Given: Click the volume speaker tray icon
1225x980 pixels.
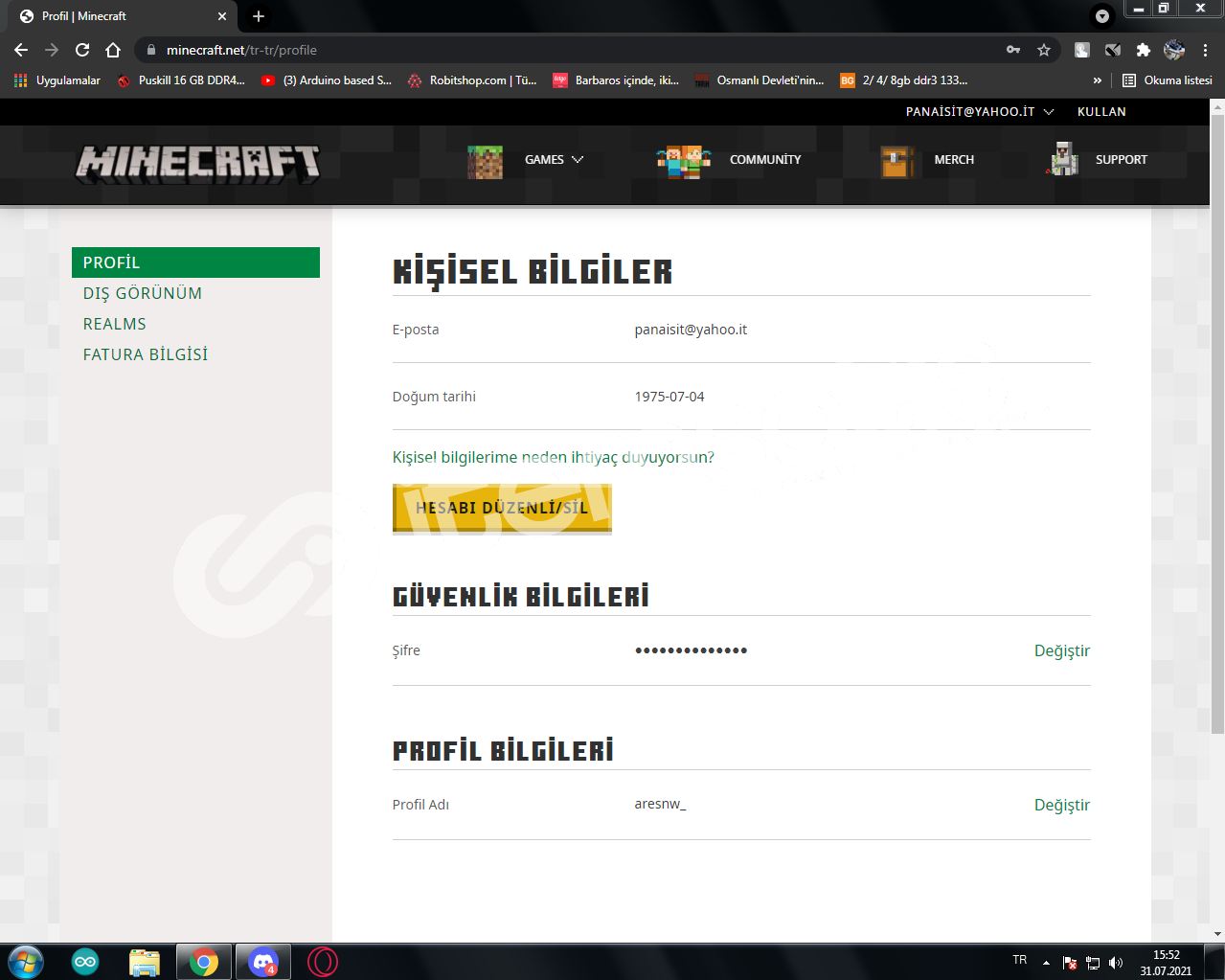Looking at the screenshot, I should coord(1115,963).
